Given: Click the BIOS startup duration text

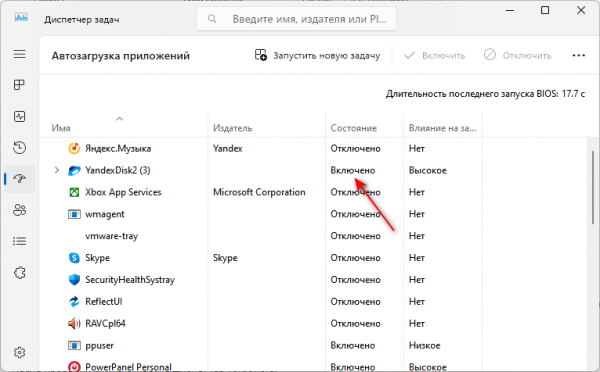Looking at the screenshot, I should [x=485, y=93].
